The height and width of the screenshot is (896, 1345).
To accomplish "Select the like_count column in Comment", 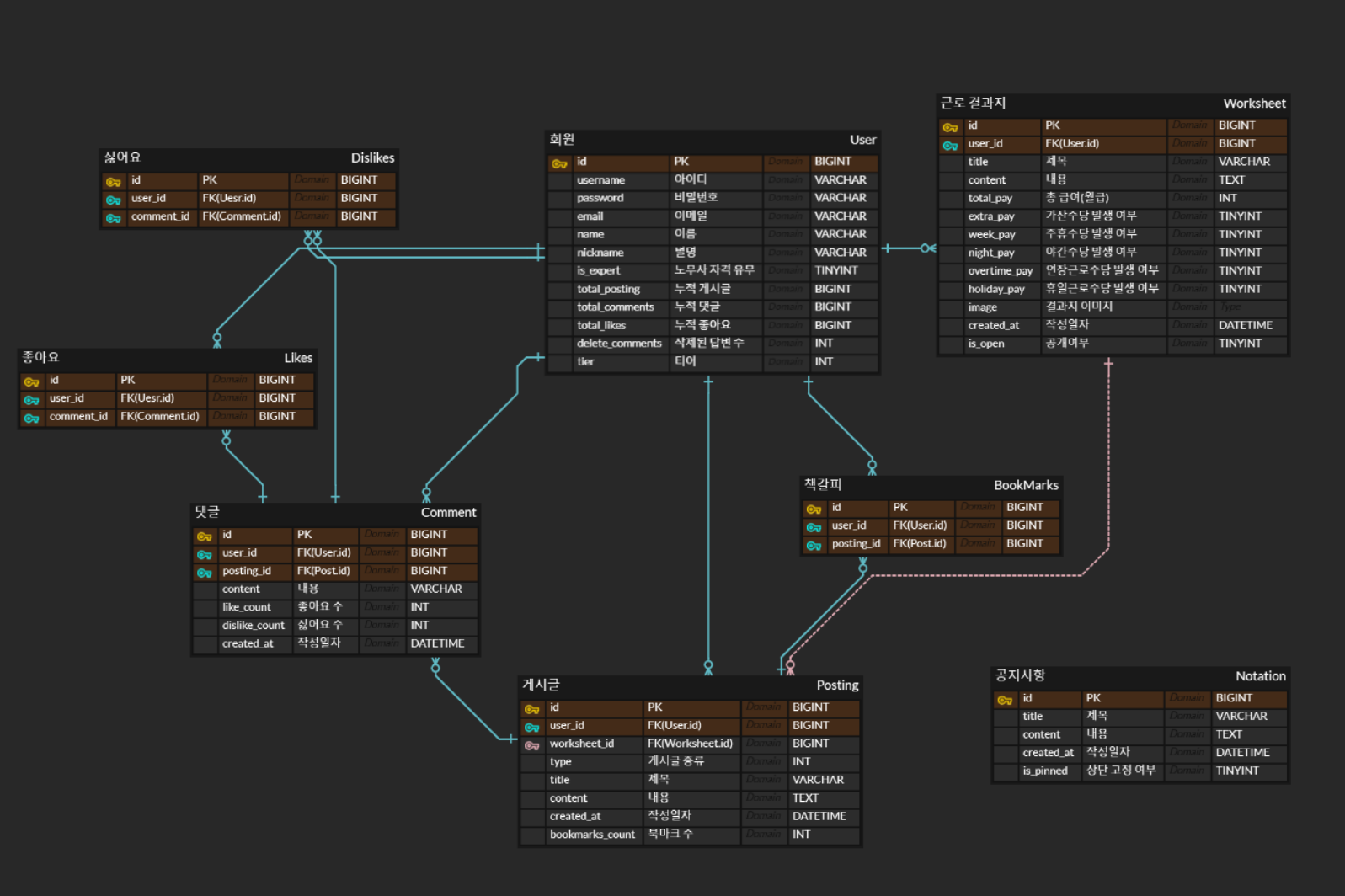I will pyautogui.click(x=335, y=607).
